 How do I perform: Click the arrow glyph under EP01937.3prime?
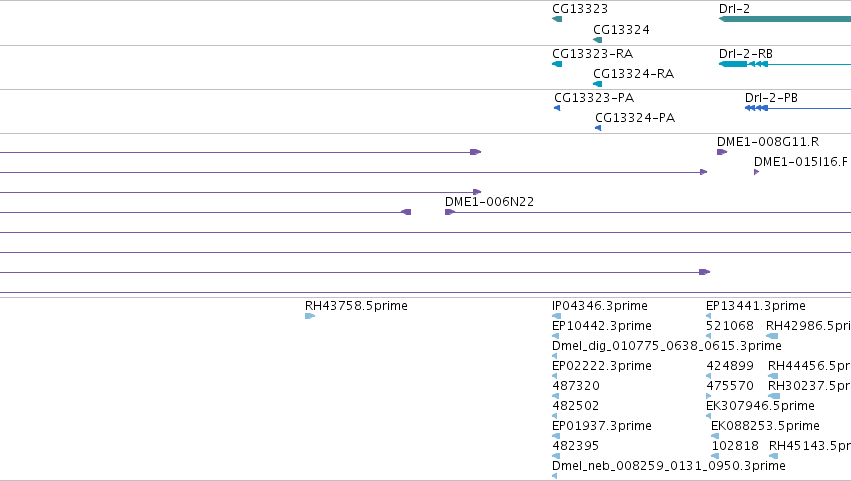point(556,436)
